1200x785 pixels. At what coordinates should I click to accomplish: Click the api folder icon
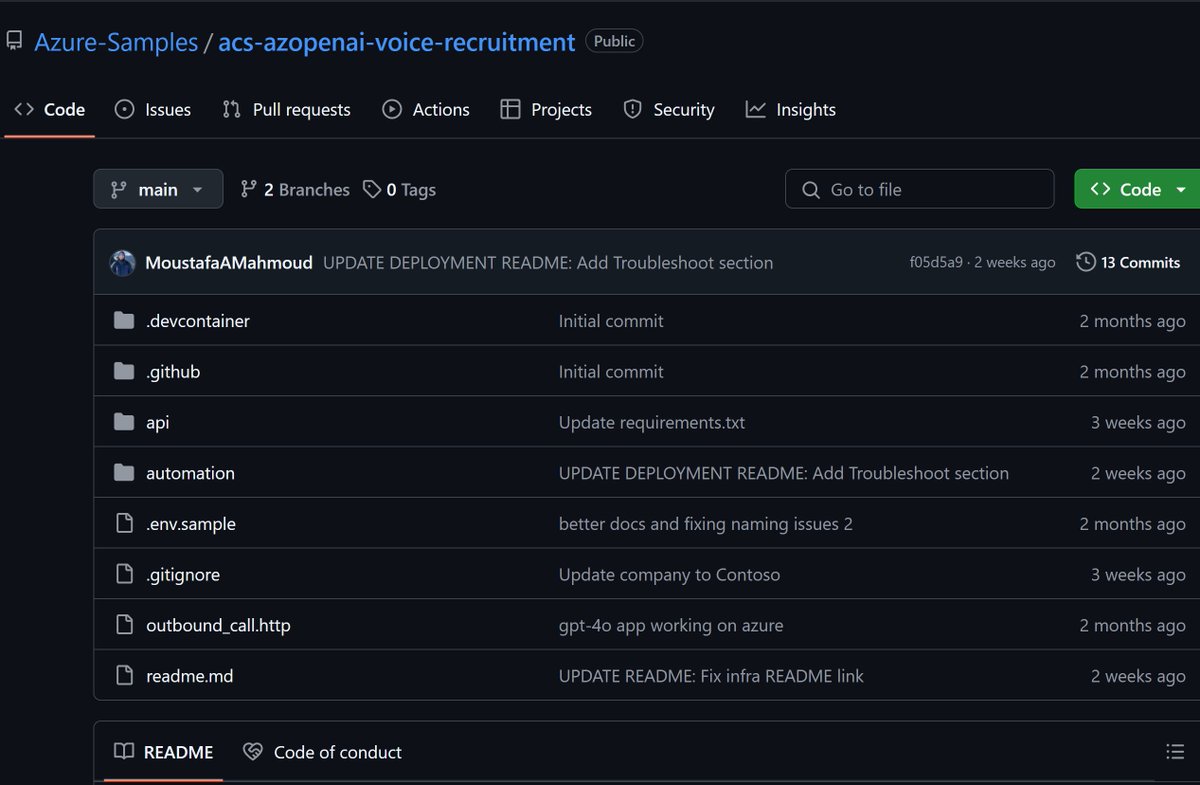click(x=124, y=422)
